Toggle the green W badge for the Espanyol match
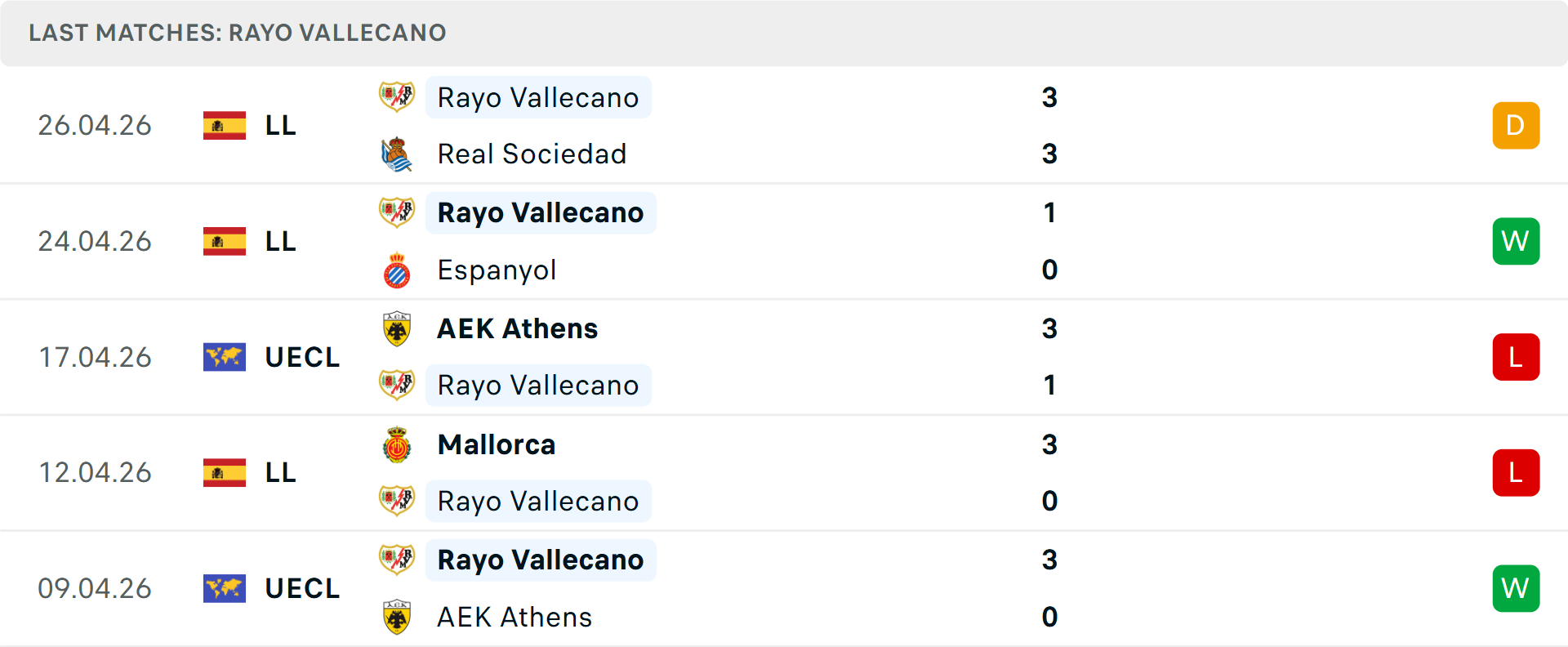This screenshot has height=647, width=1568. click(1516, 241)
